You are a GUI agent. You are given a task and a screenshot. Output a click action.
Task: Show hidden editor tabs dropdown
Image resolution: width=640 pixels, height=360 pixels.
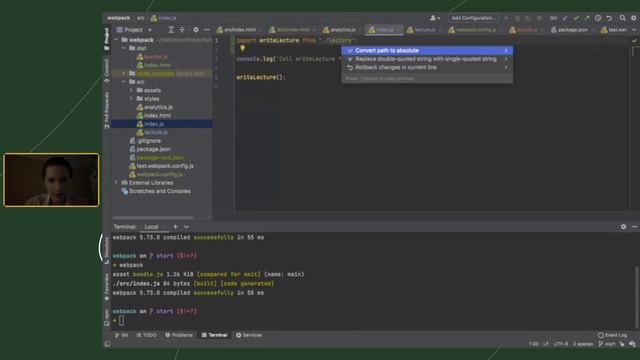pyautogui.click(x=634, y=30)
